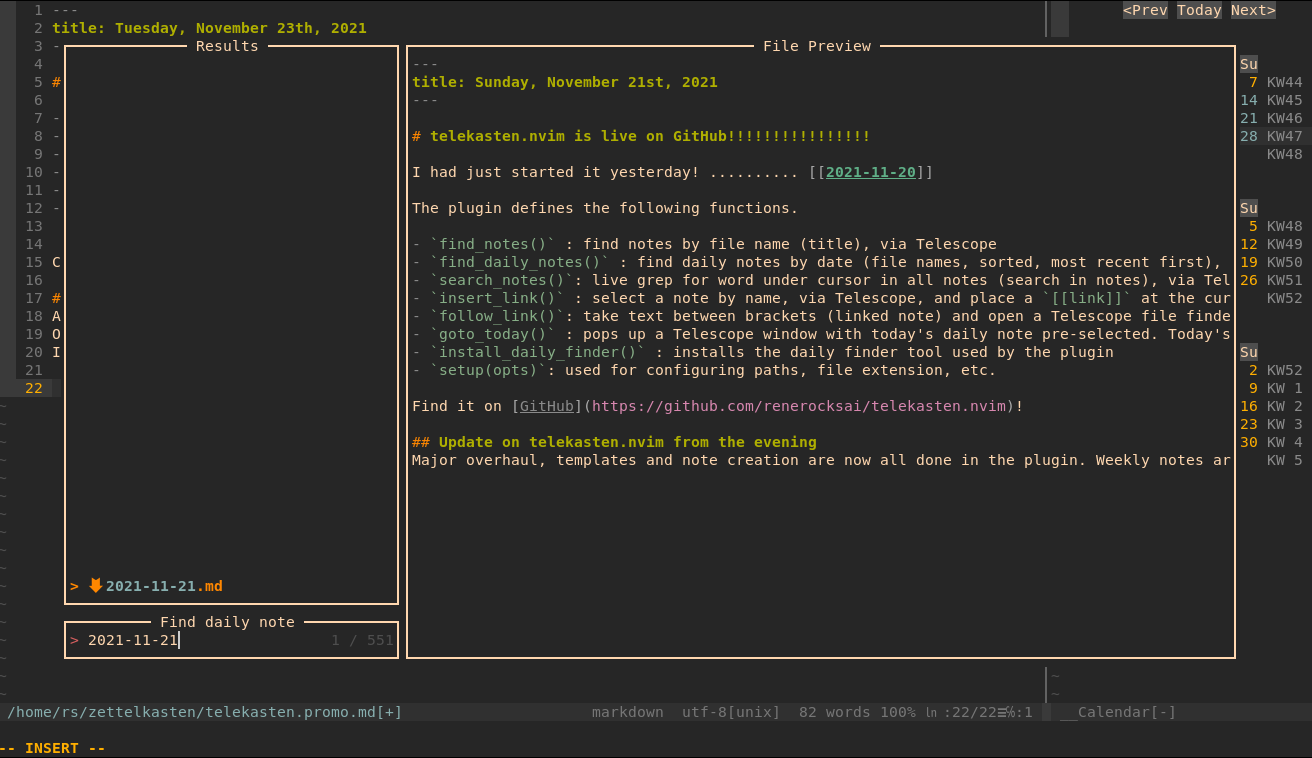Click the markdown file icon beside 2021-11-21.md
The width and height of the screenshot is (1312, 758).
(x=96, y=586)
